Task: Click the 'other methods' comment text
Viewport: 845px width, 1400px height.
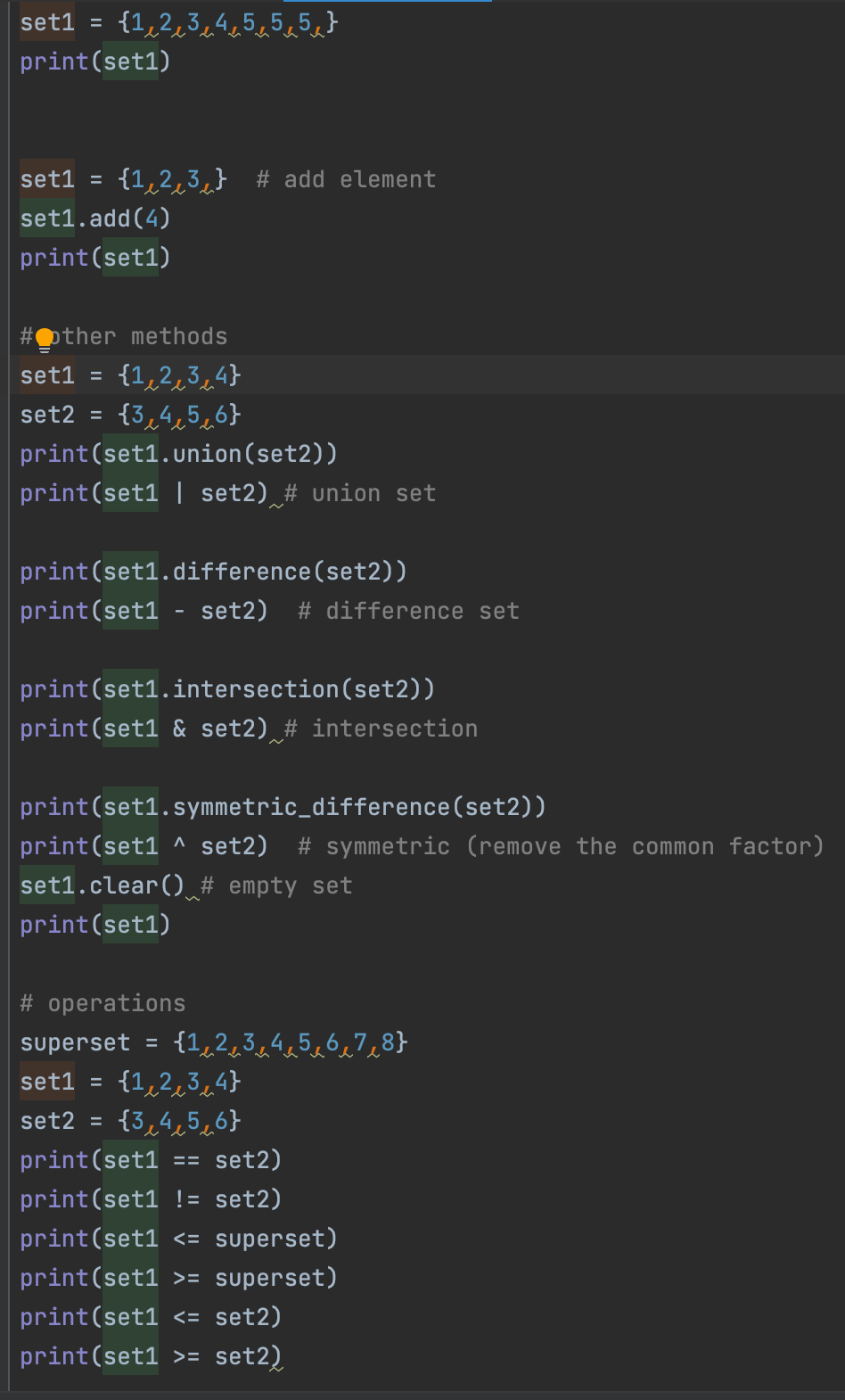Action: point(139,337)
